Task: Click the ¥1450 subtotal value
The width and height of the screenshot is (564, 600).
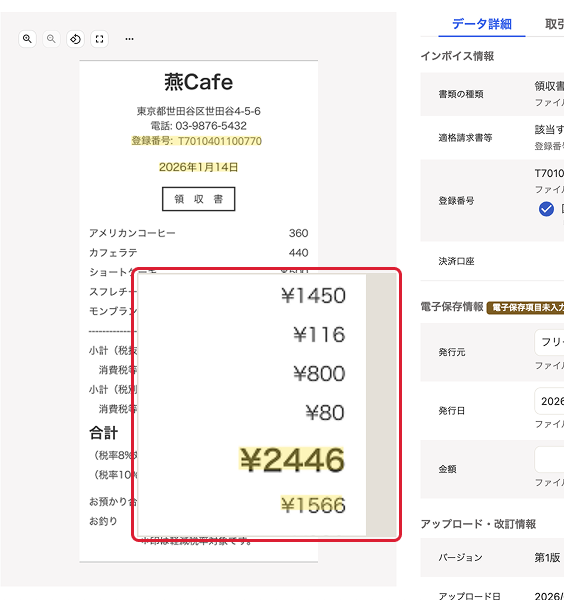Action: [313, 296]
